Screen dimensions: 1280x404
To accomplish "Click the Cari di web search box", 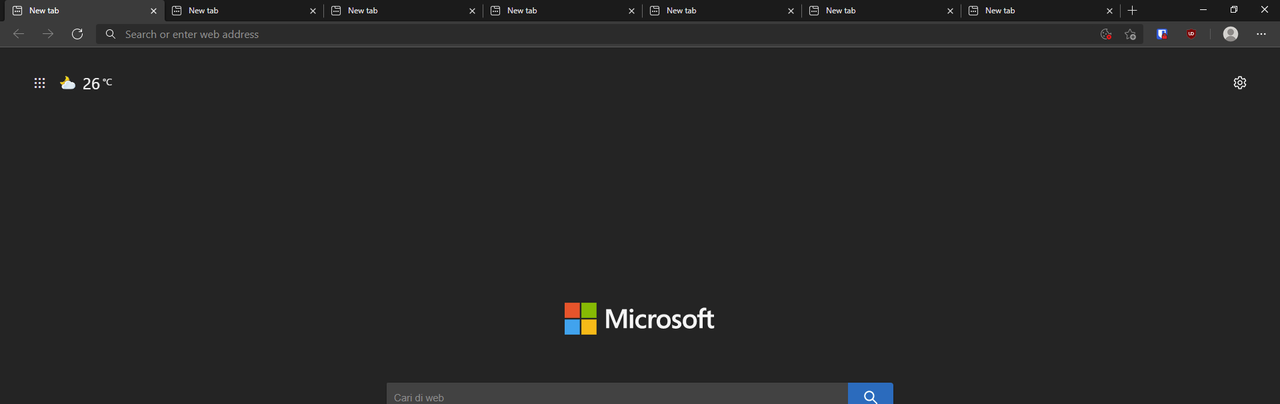I will tap(617, 394).
